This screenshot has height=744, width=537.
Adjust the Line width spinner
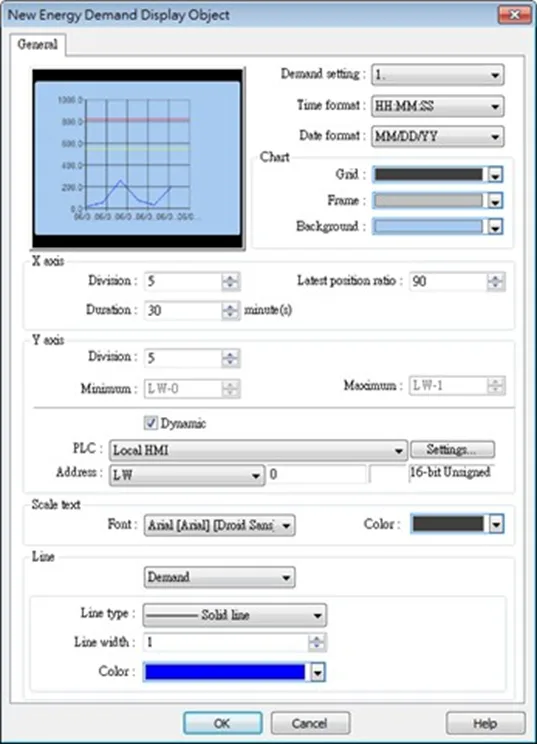[317, 642]
